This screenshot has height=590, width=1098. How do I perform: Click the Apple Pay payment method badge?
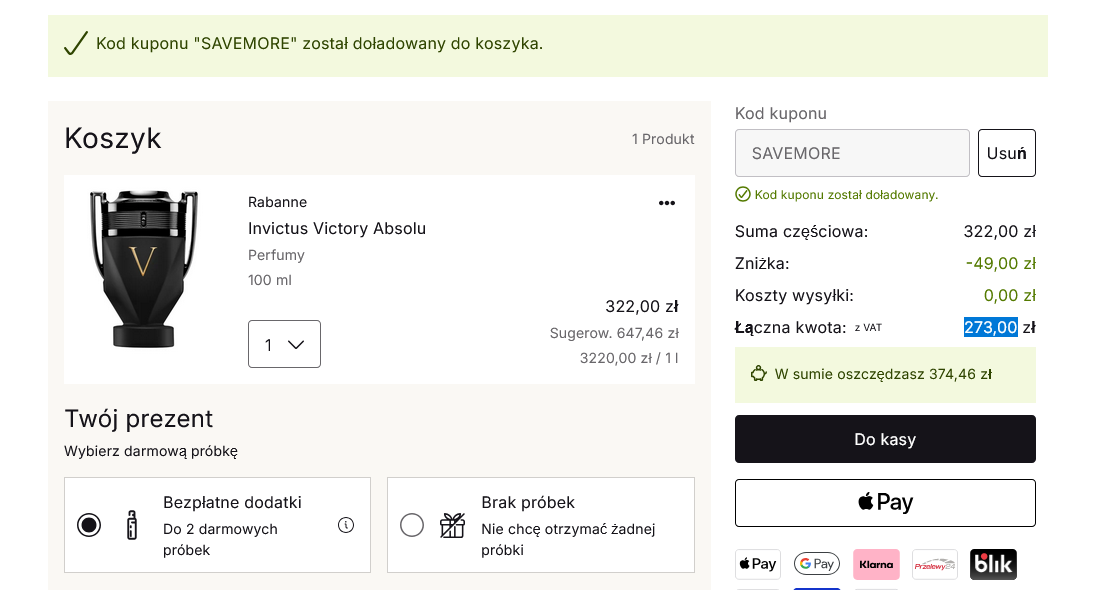758,564
